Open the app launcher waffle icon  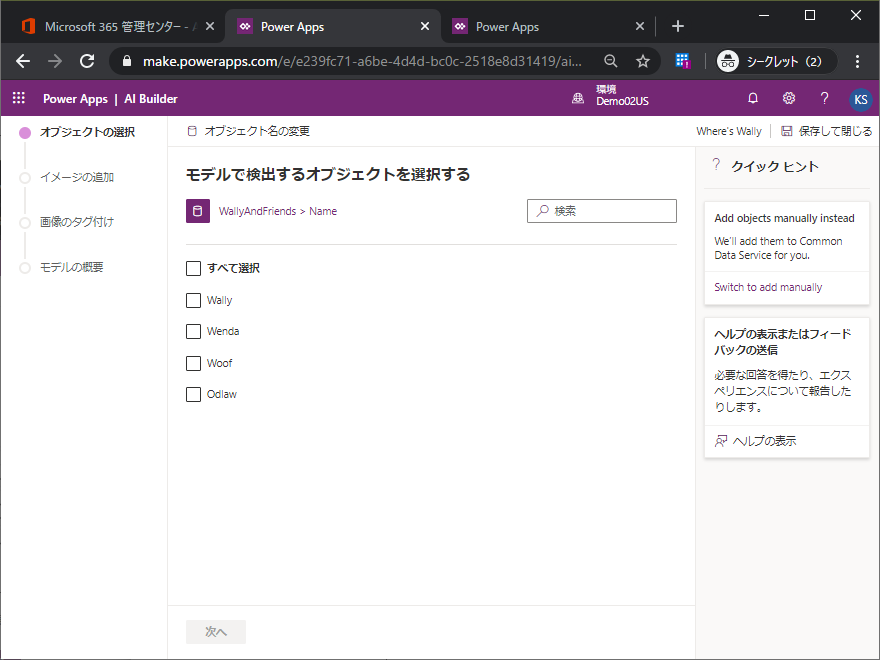[19, 98]
